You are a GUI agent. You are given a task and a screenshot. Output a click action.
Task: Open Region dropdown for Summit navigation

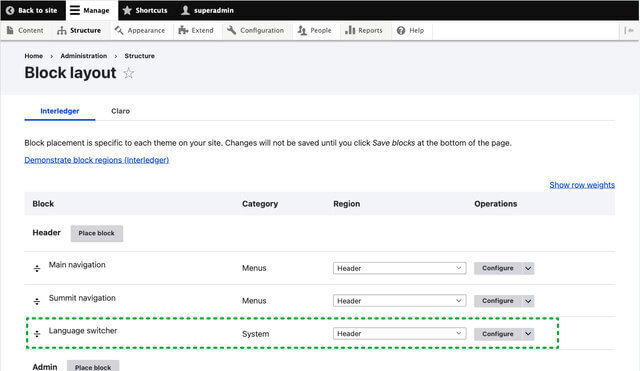[400, 301]
